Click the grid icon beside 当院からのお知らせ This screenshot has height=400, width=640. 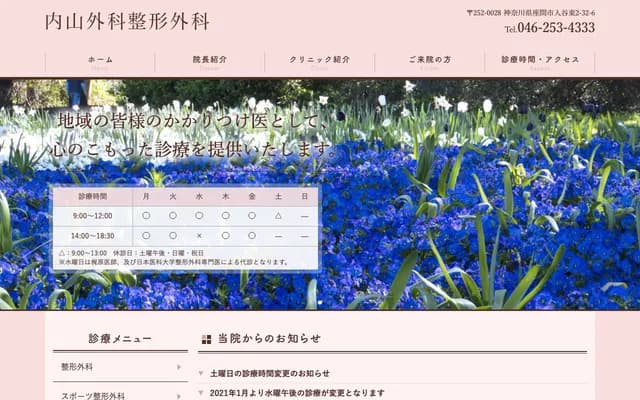pos(207,339)
